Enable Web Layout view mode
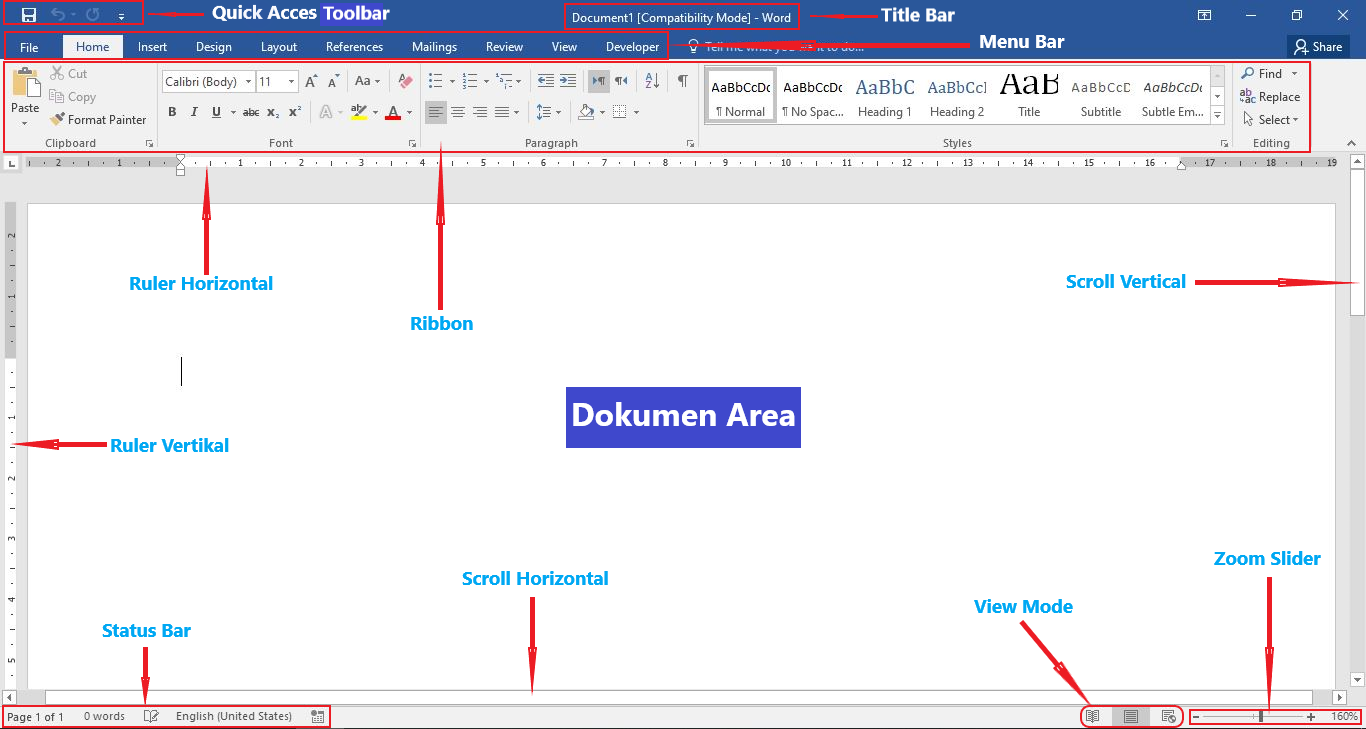 click(1168, 716)
